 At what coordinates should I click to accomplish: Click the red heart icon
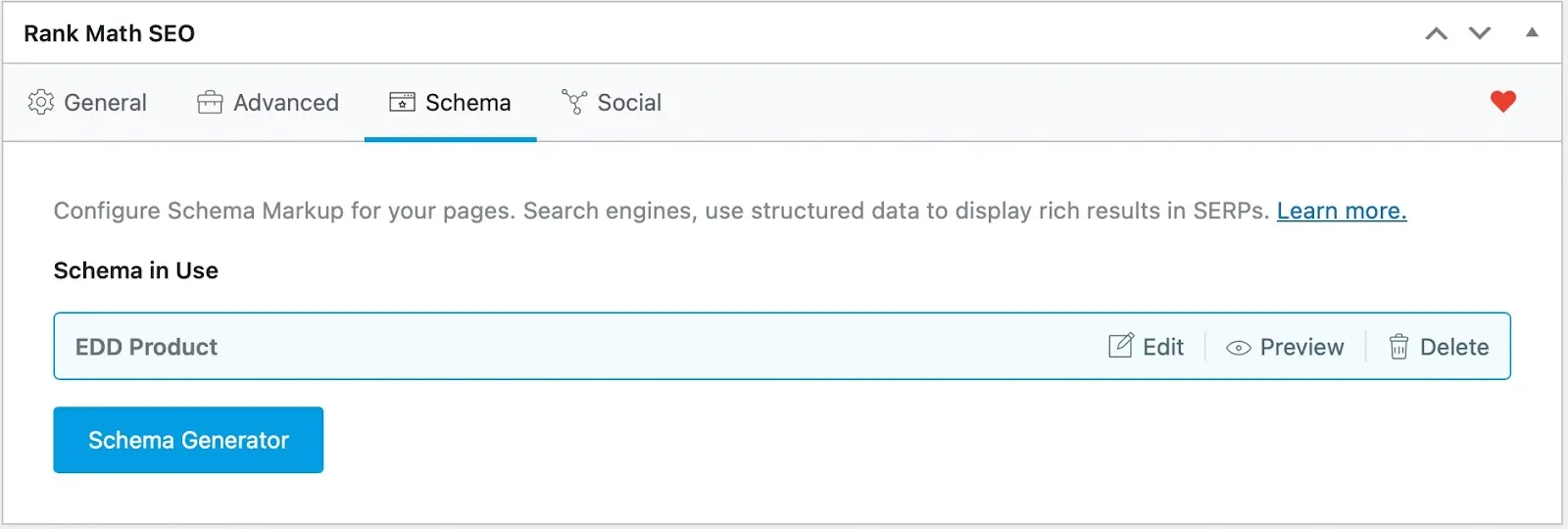pos(1502,101)
